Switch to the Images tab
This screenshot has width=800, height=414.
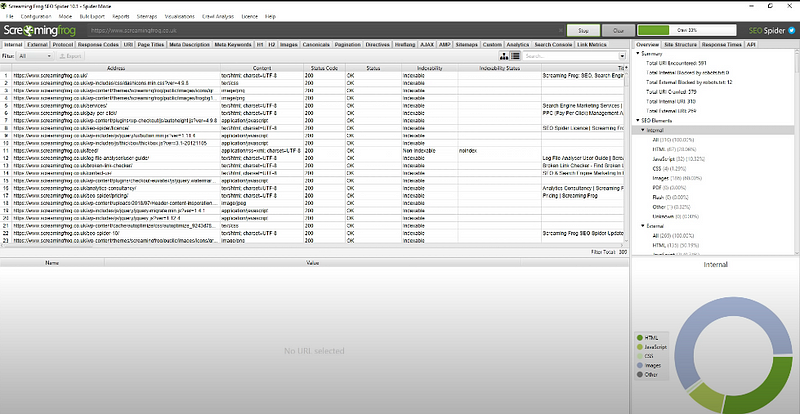click(x=289, y=45)
